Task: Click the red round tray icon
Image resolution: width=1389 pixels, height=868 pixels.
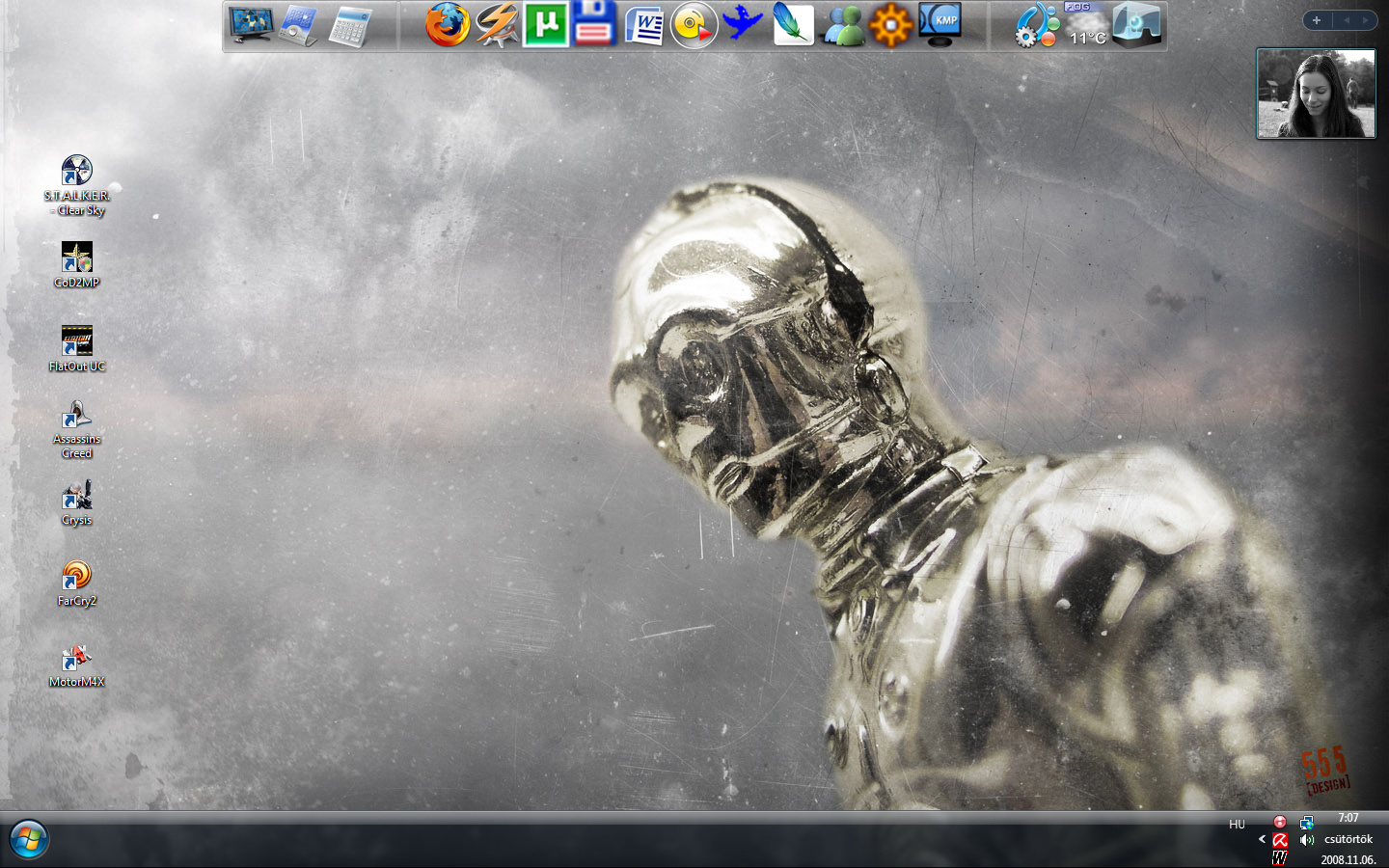Action: click(1280, 822)
